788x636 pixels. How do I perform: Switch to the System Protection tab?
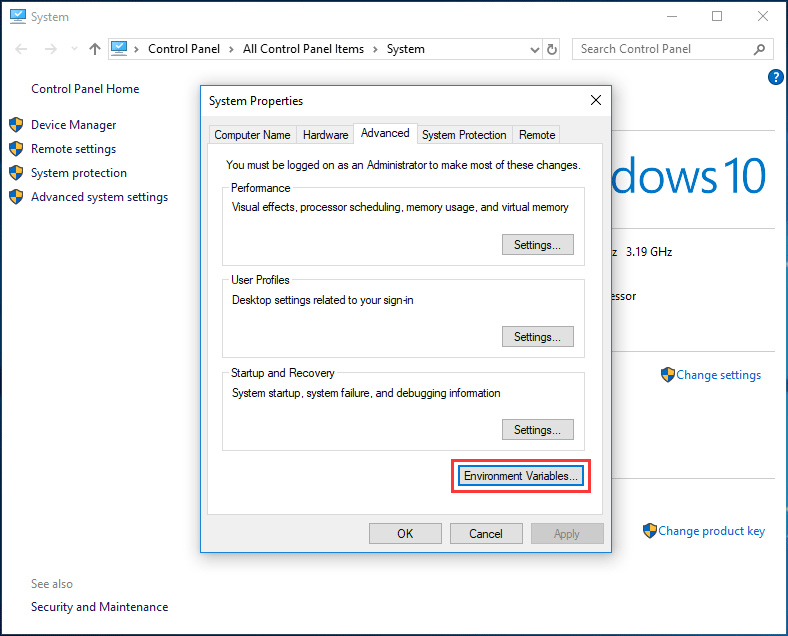(464, 135)
